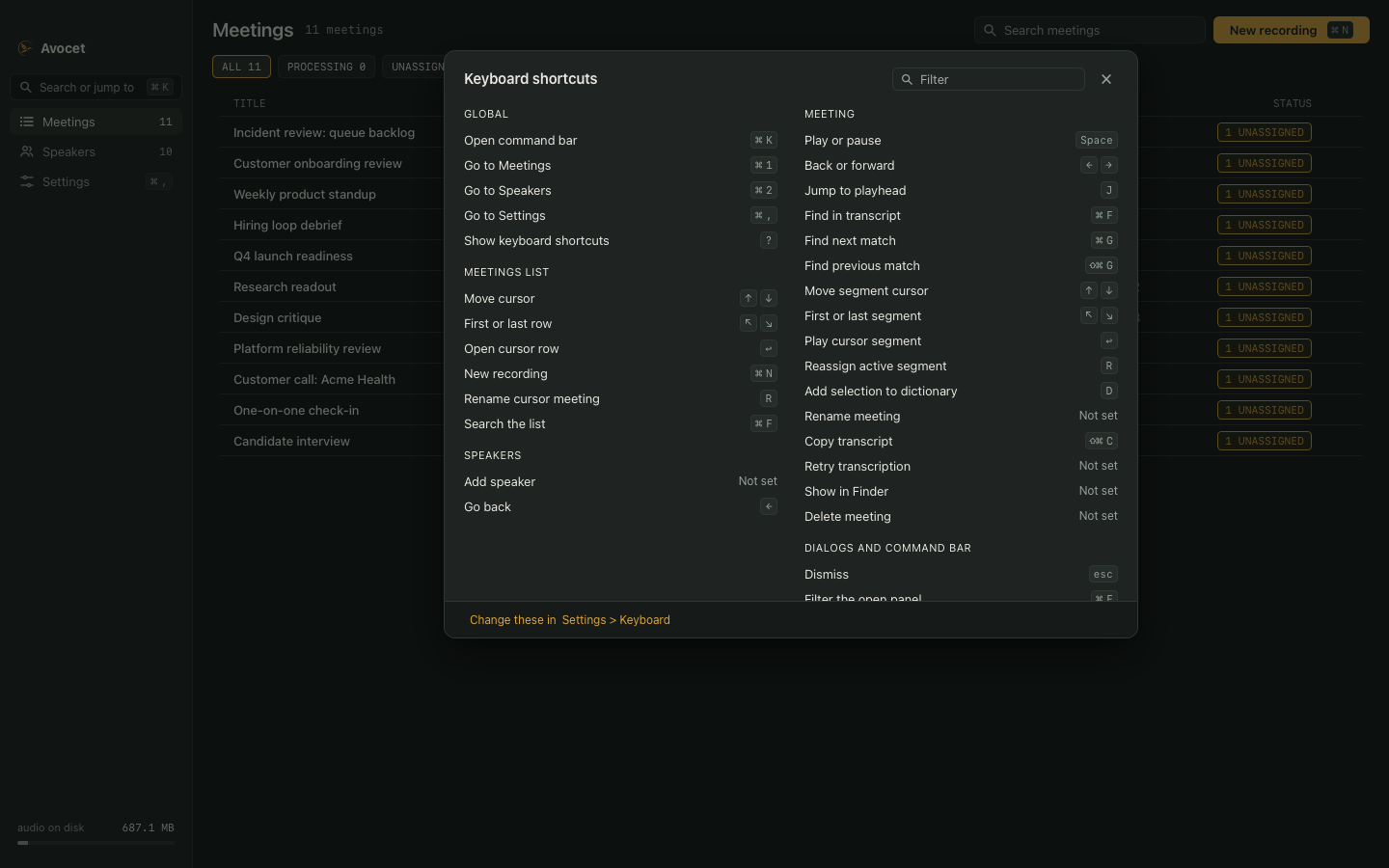Click the Search meetings field
1389x868 pixels.
(x=1090, y=30)
